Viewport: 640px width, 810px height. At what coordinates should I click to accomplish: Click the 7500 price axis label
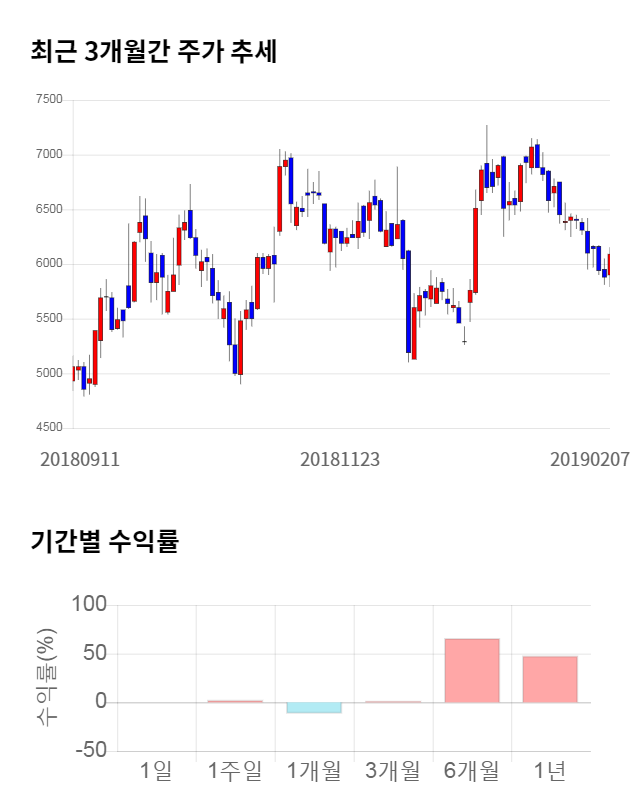pyautogui.click(x=48, y=100)
